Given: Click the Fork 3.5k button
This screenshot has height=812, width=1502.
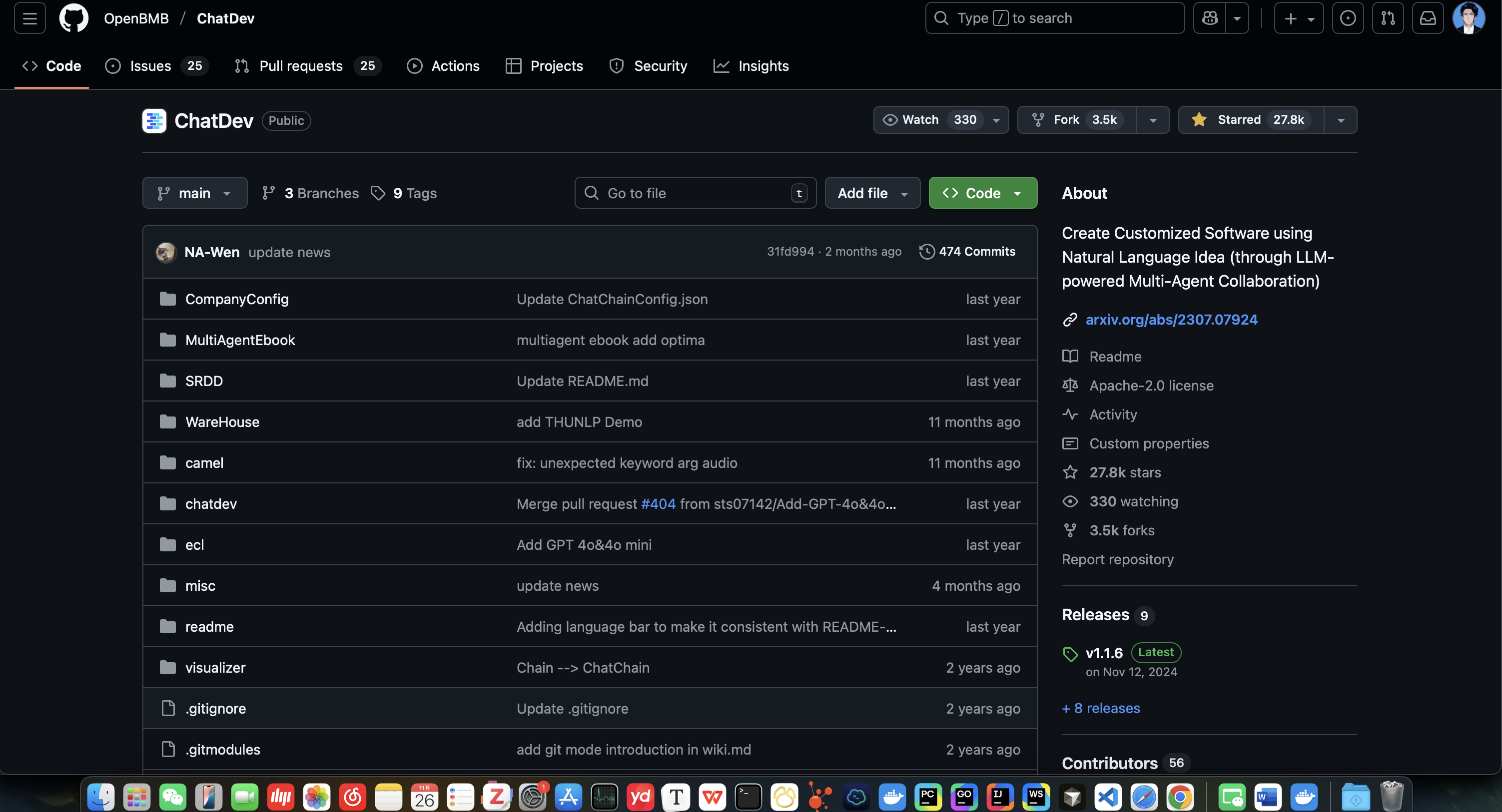Looking at the screenshot, I should tap(1077, 119).
